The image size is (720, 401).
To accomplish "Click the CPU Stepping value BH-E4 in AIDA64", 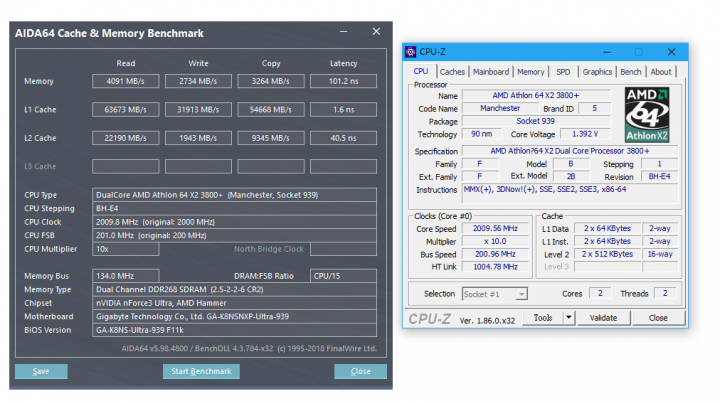I will tap(234, 208).
